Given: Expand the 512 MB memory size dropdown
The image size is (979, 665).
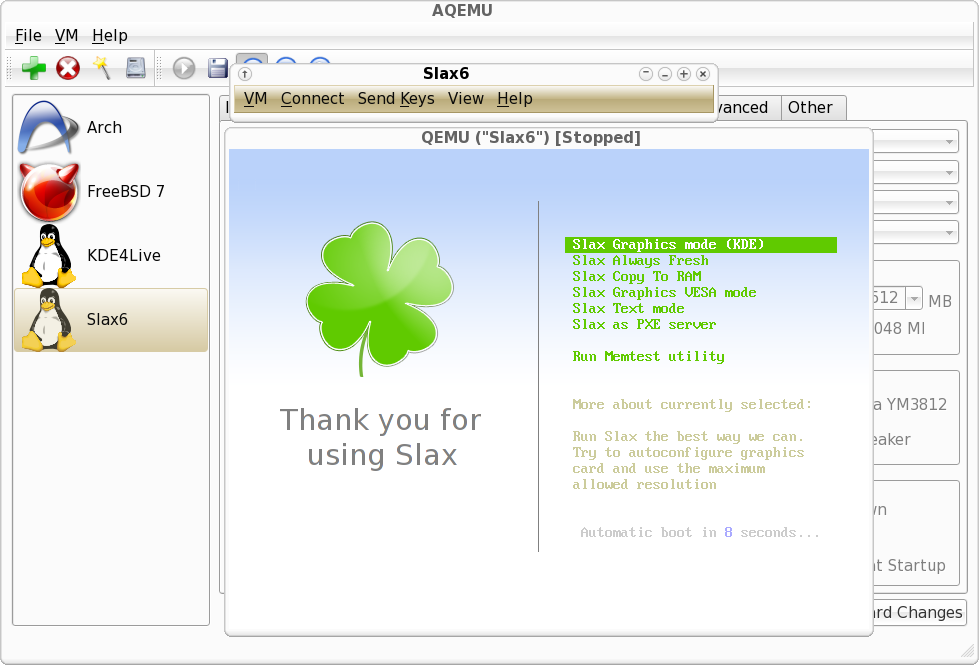Looking at the screenshot, I should coord(914,298).
